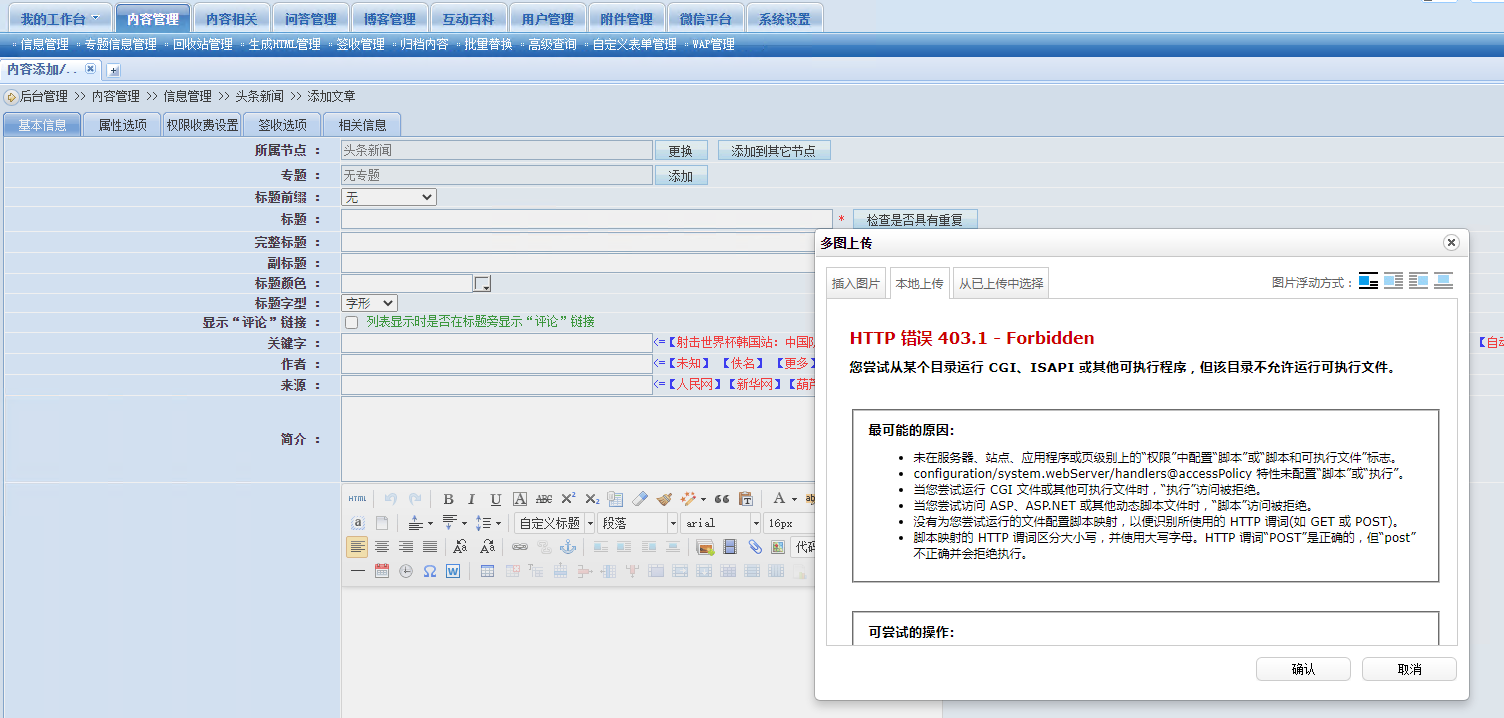Insert special character with the Omega icon
This screenshot has height=718, width=1504.
coord(430,571)
